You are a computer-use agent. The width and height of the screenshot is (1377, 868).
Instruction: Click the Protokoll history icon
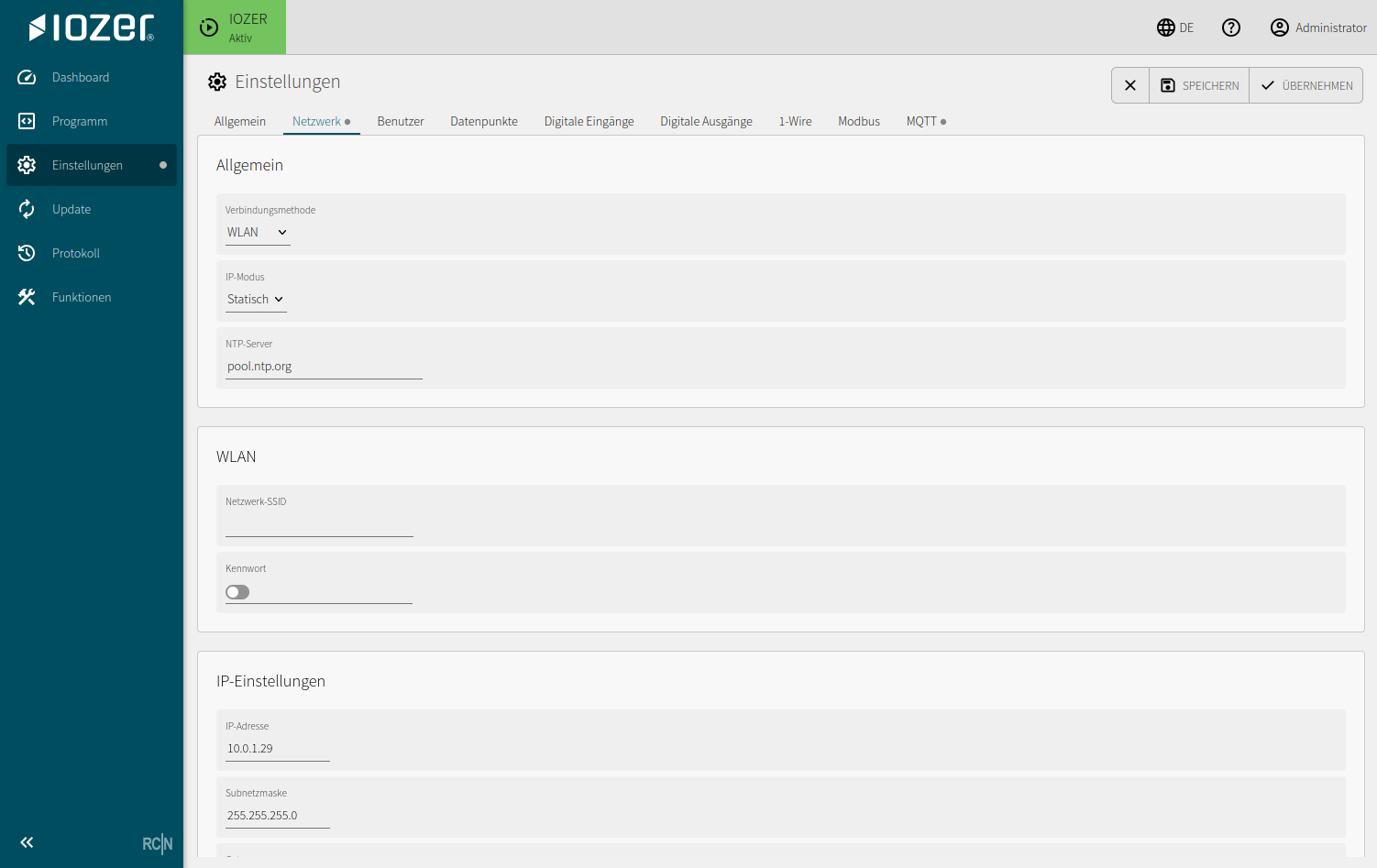pos(27,253)
